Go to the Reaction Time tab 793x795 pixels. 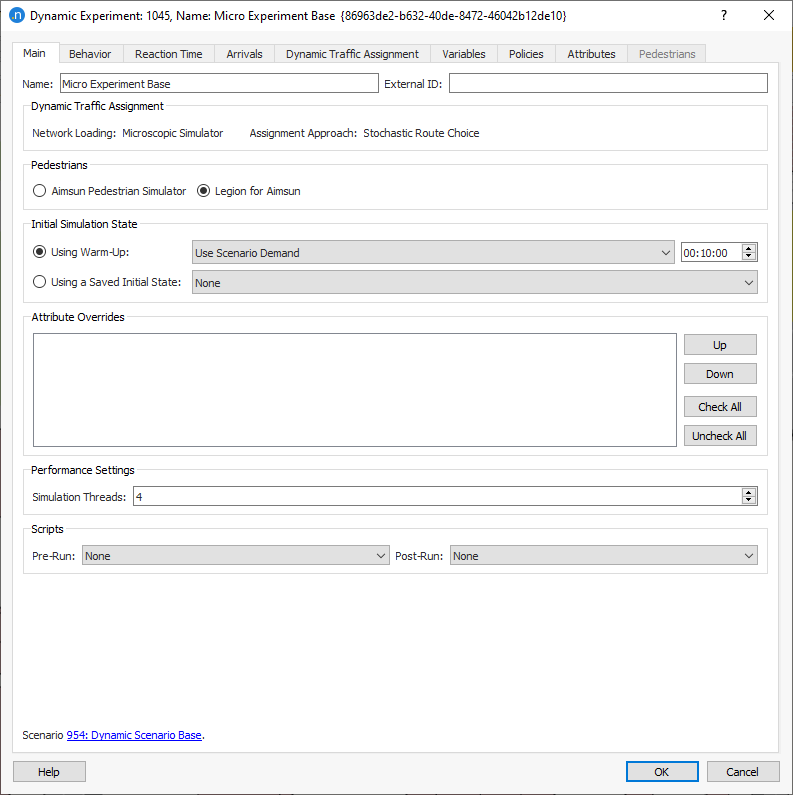169,54
